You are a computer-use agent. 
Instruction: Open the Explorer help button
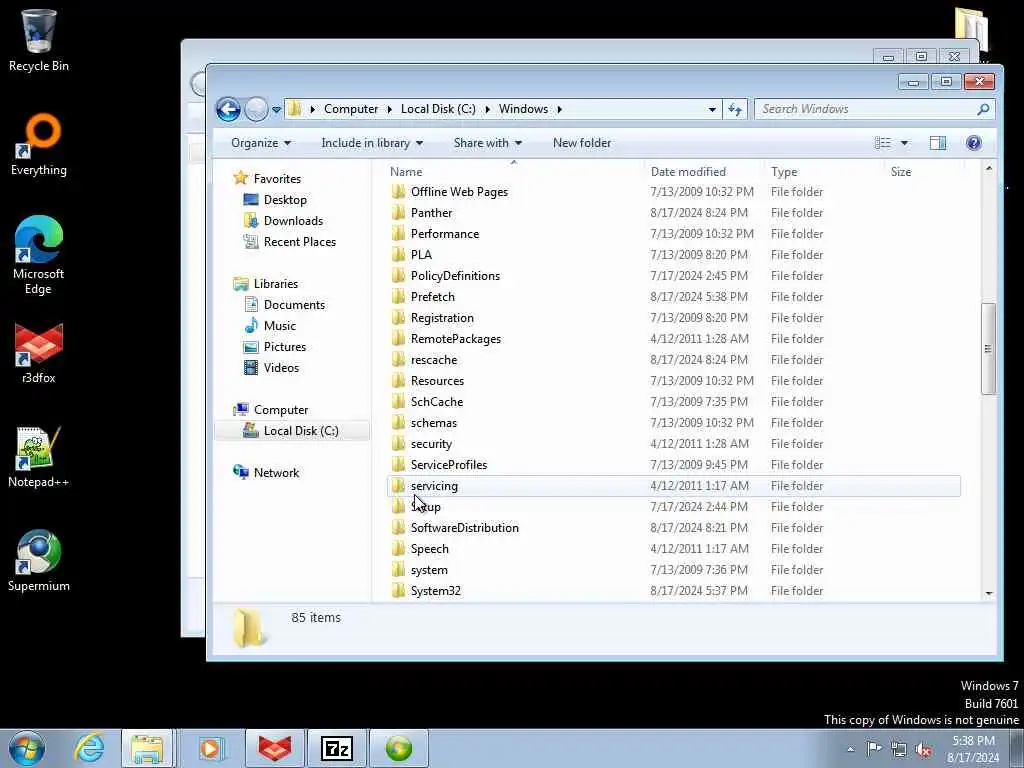973,143
